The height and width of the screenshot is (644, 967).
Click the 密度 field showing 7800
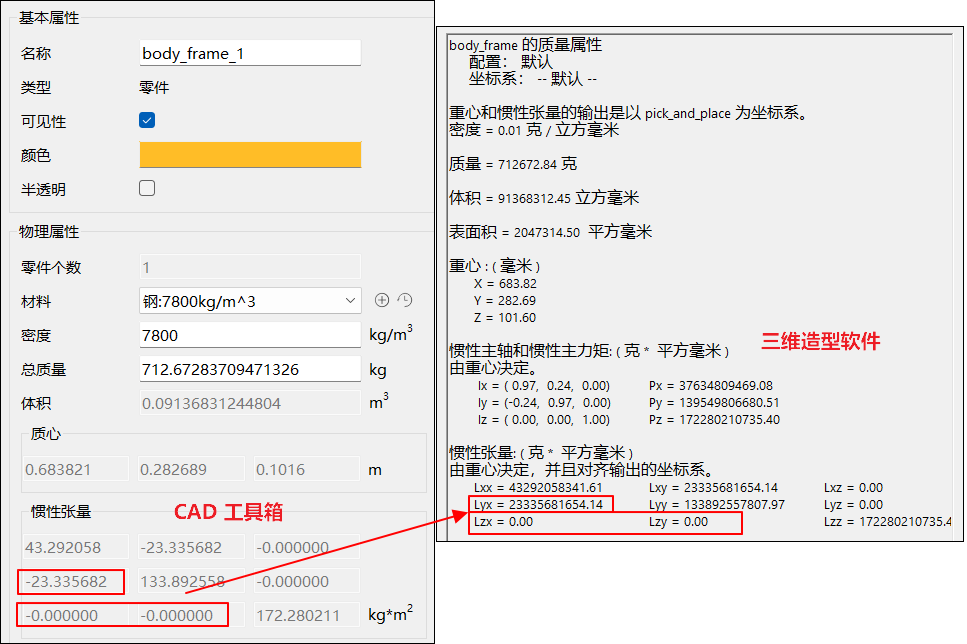click(250, 335)
